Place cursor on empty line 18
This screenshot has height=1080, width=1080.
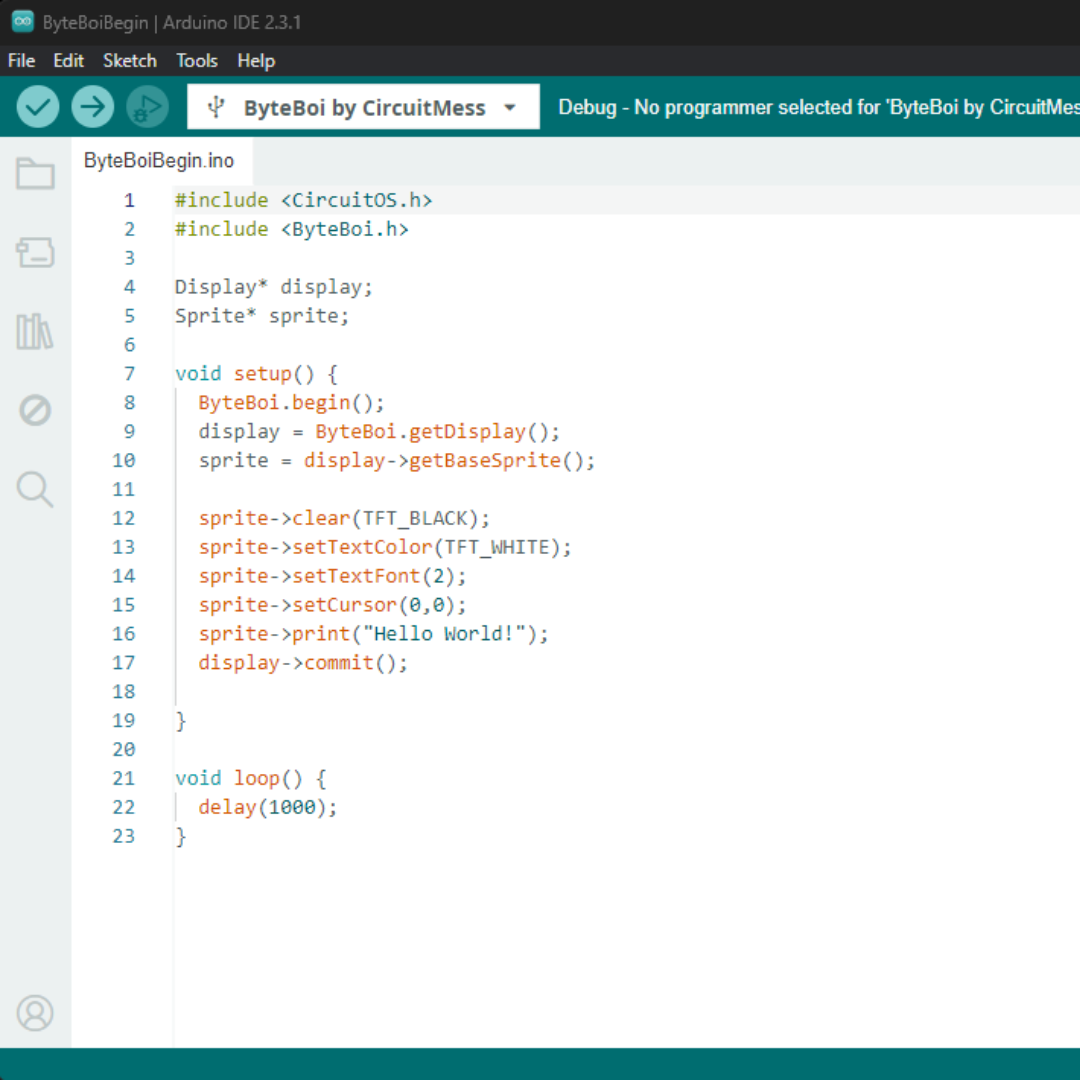click(300, 691)
